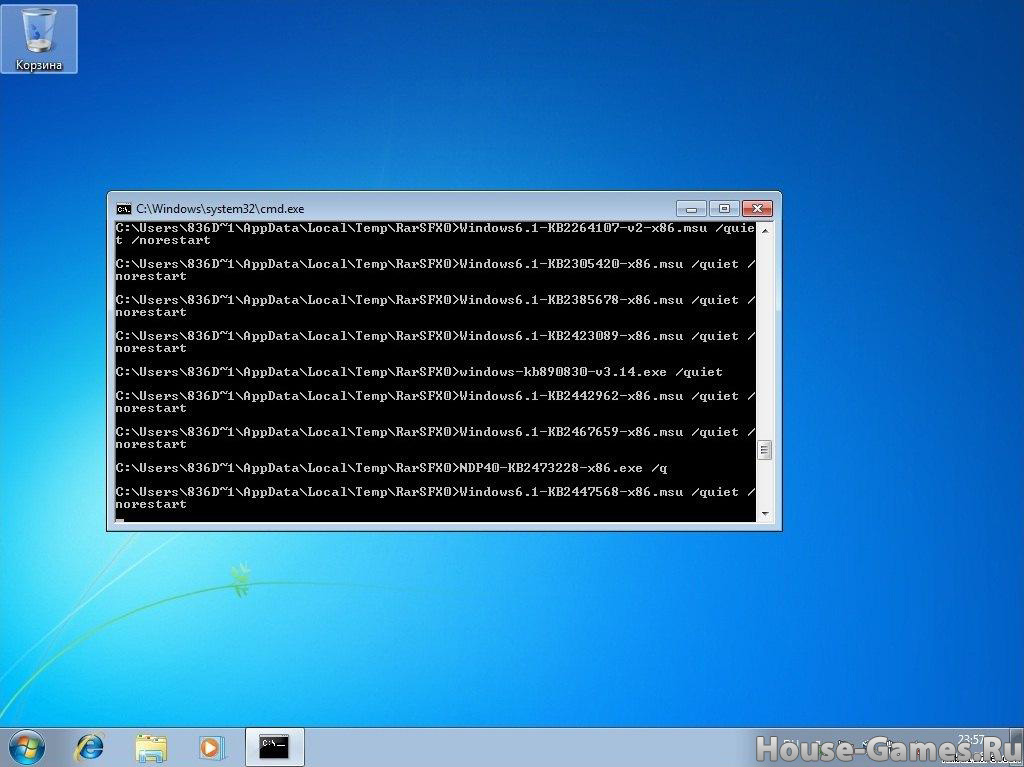
Task: Launch Internet Explorer from the taskbar
Action: [x=91, y=747]
